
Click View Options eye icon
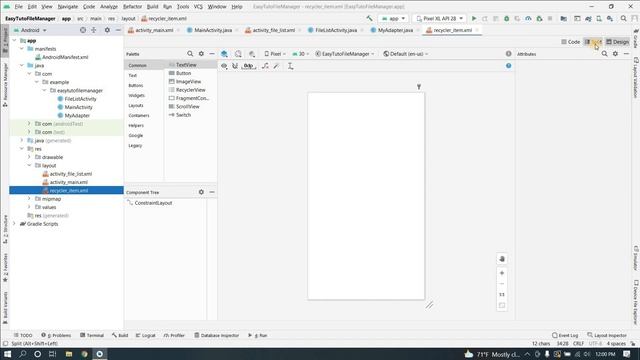point(224,66)
